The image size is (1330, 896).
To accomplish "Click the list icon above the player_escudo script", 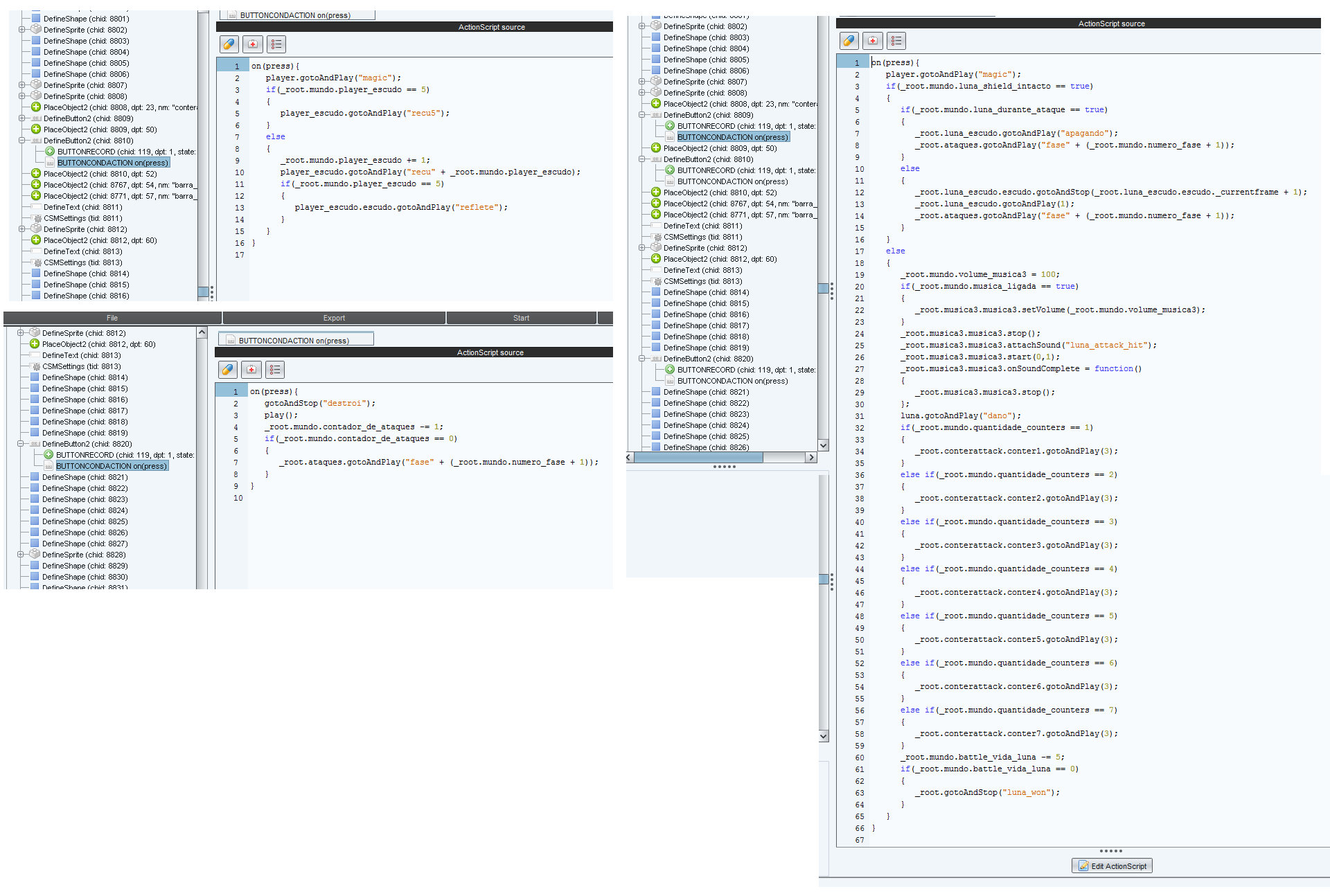I will [276, 44].
